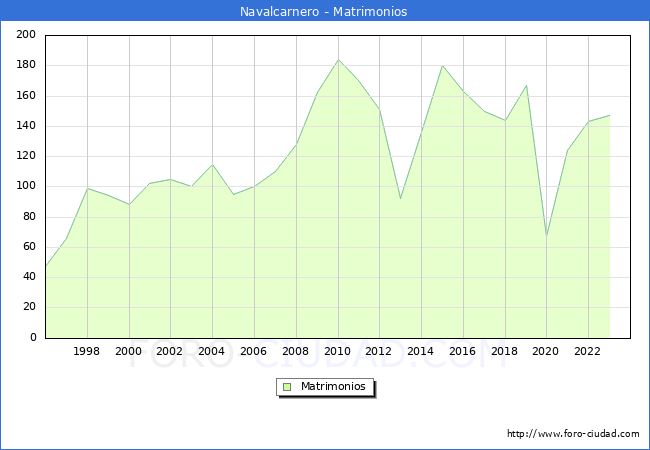Click the 2008 x-axis label

coord(295,351)
